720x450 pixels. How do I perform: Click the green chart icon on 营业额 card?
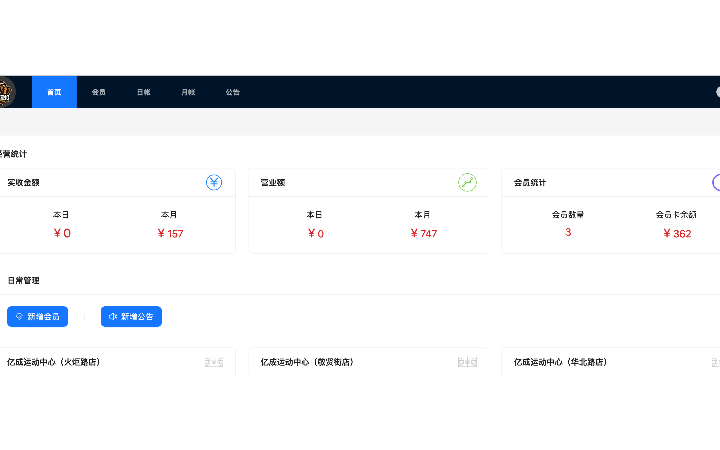pyautogui.click(x=467, y=182)
